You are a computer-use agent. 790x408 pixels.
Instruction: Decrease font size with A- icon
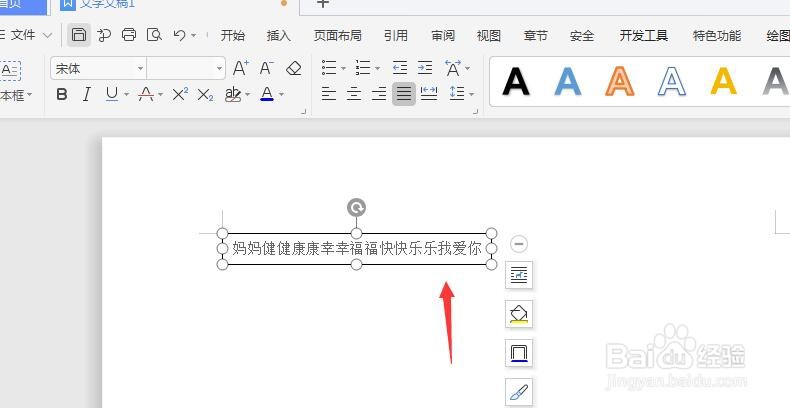coord(267,68)
